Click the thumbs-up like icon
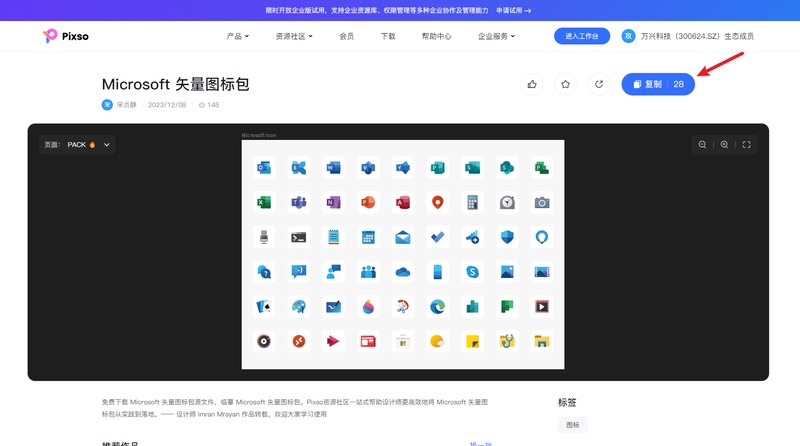Viewport: 800px width, 446px height. (x=532, y=84)
